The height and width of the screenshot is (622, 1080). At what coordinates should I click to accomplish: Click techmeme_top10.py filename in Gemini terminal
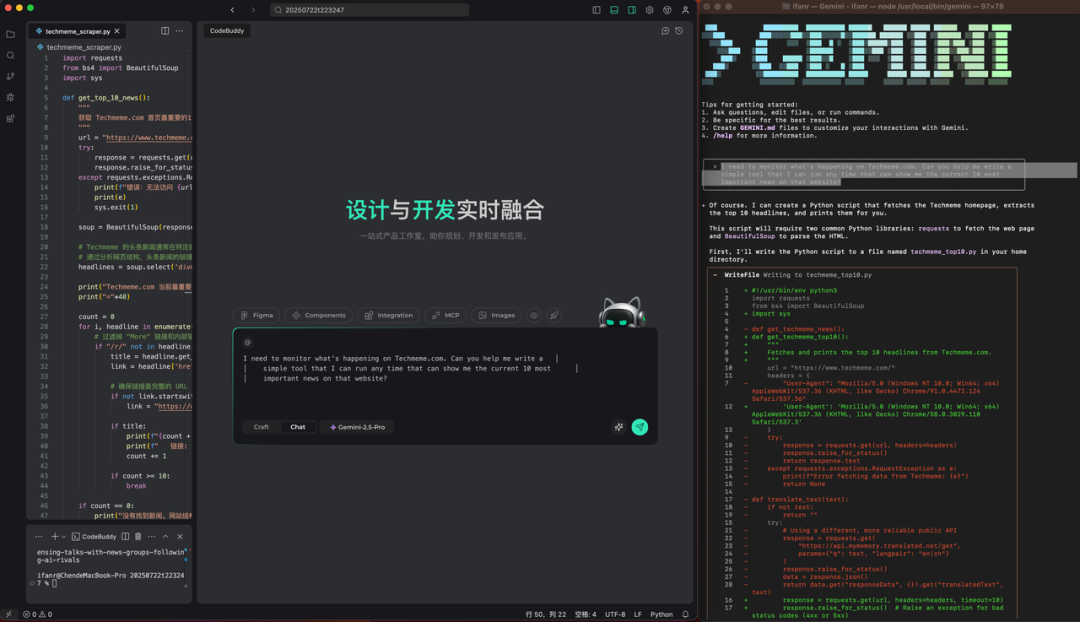click(943, 251)
